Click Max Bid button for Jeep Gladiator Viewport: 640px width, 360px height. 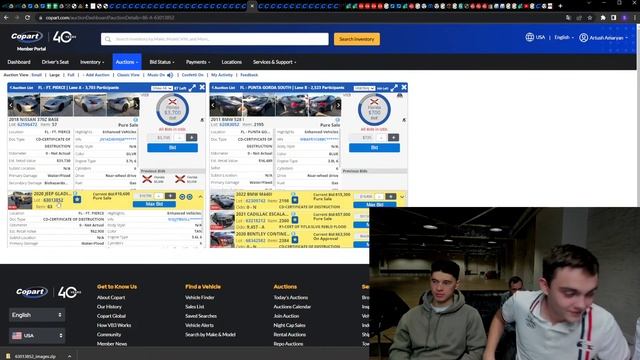pyautogui.click(x=154, y=204)
